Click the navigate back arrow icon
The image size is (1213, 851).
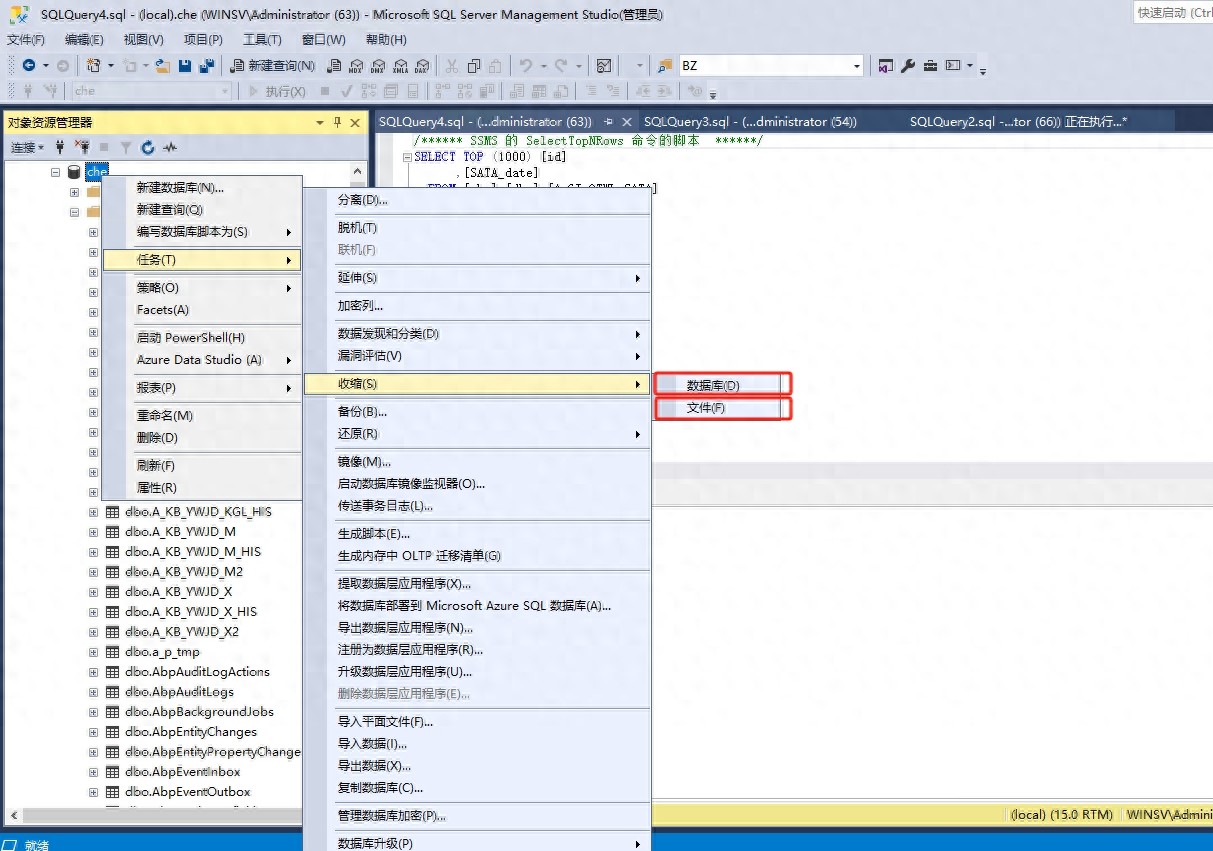(29, 66)
